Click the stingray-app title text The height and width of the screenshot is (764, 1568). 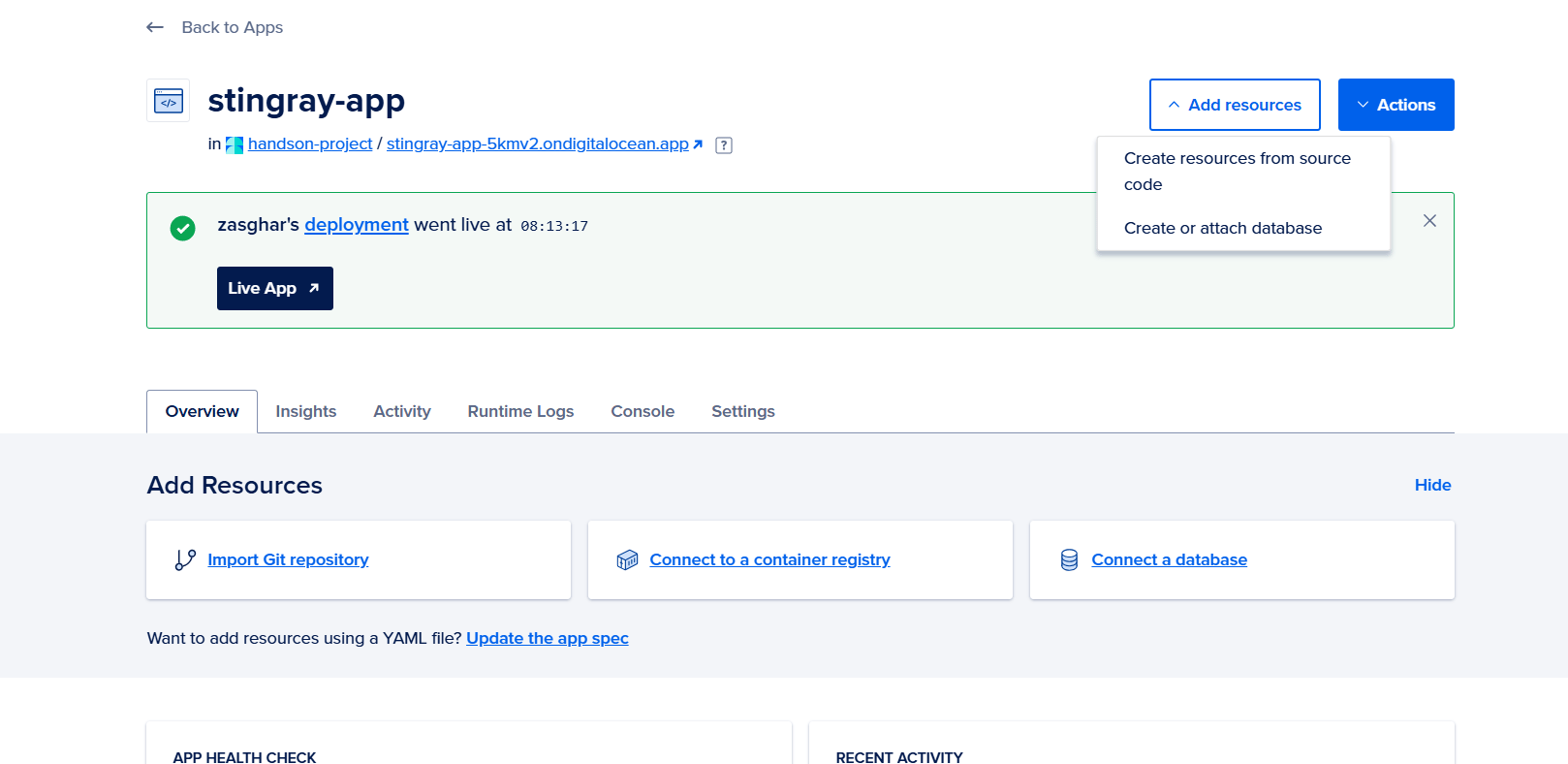306,100
